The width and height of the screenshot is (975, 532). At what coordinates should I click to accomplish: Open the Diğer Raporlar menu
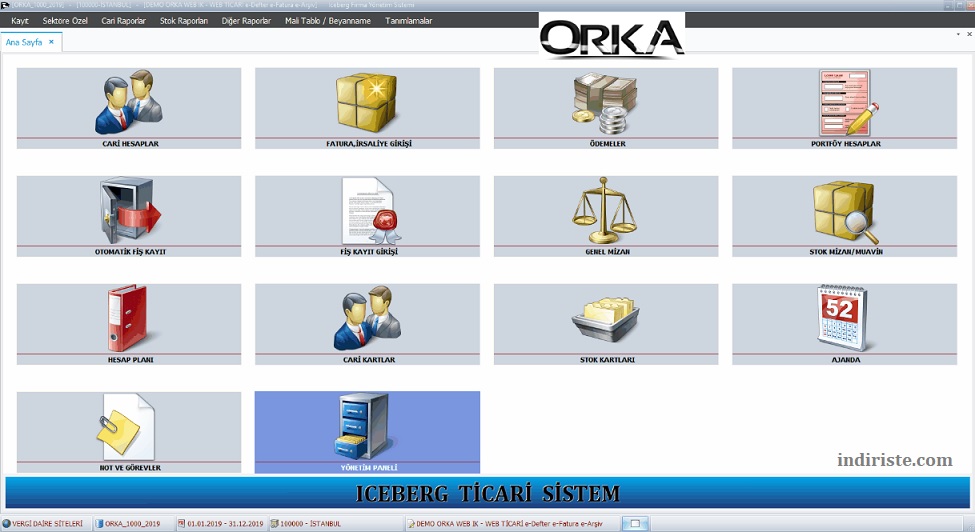[x=246, y=21]
